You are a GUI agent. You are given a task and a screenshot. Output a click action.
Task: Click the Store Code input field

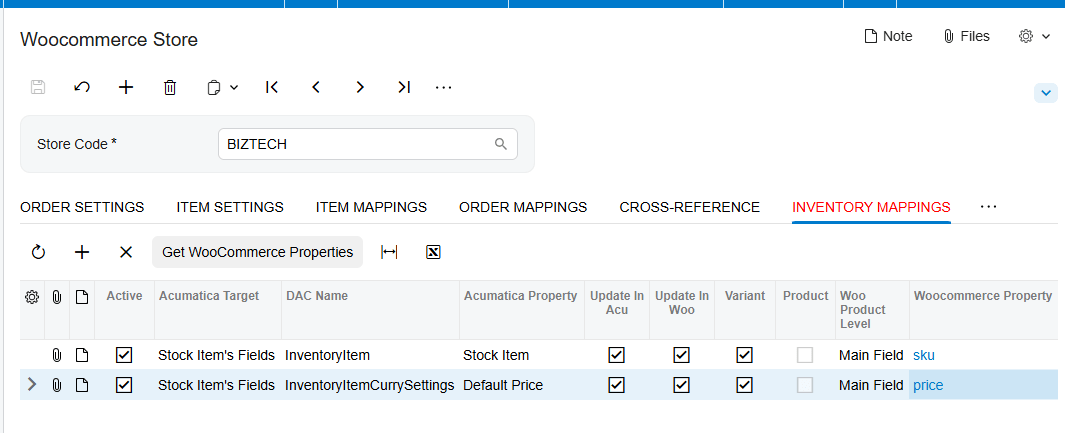click(367, 144)
